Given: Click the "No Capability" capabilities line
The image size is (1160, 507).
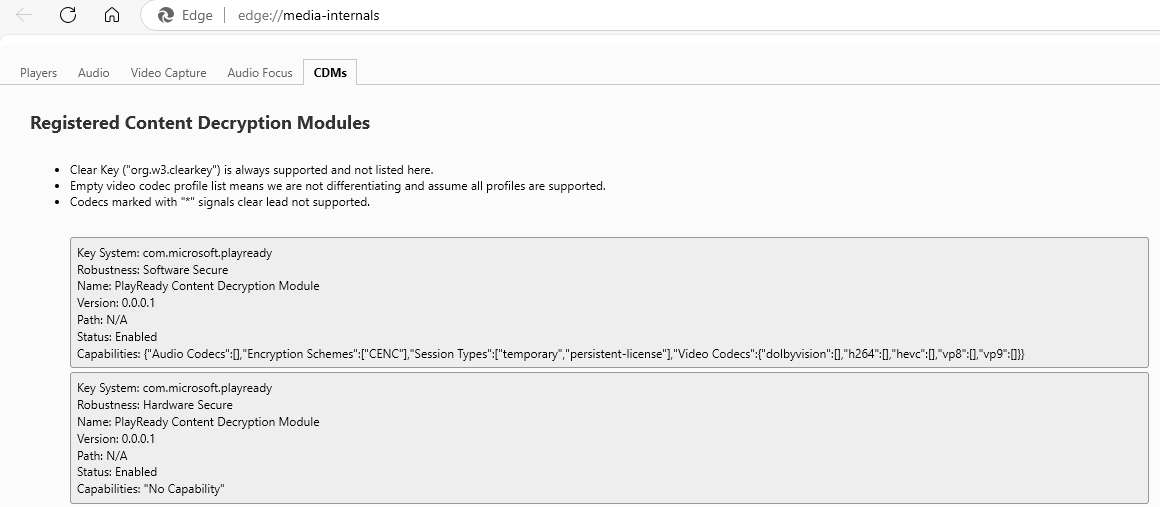Looking at the screenshot, I should point(150,489).
